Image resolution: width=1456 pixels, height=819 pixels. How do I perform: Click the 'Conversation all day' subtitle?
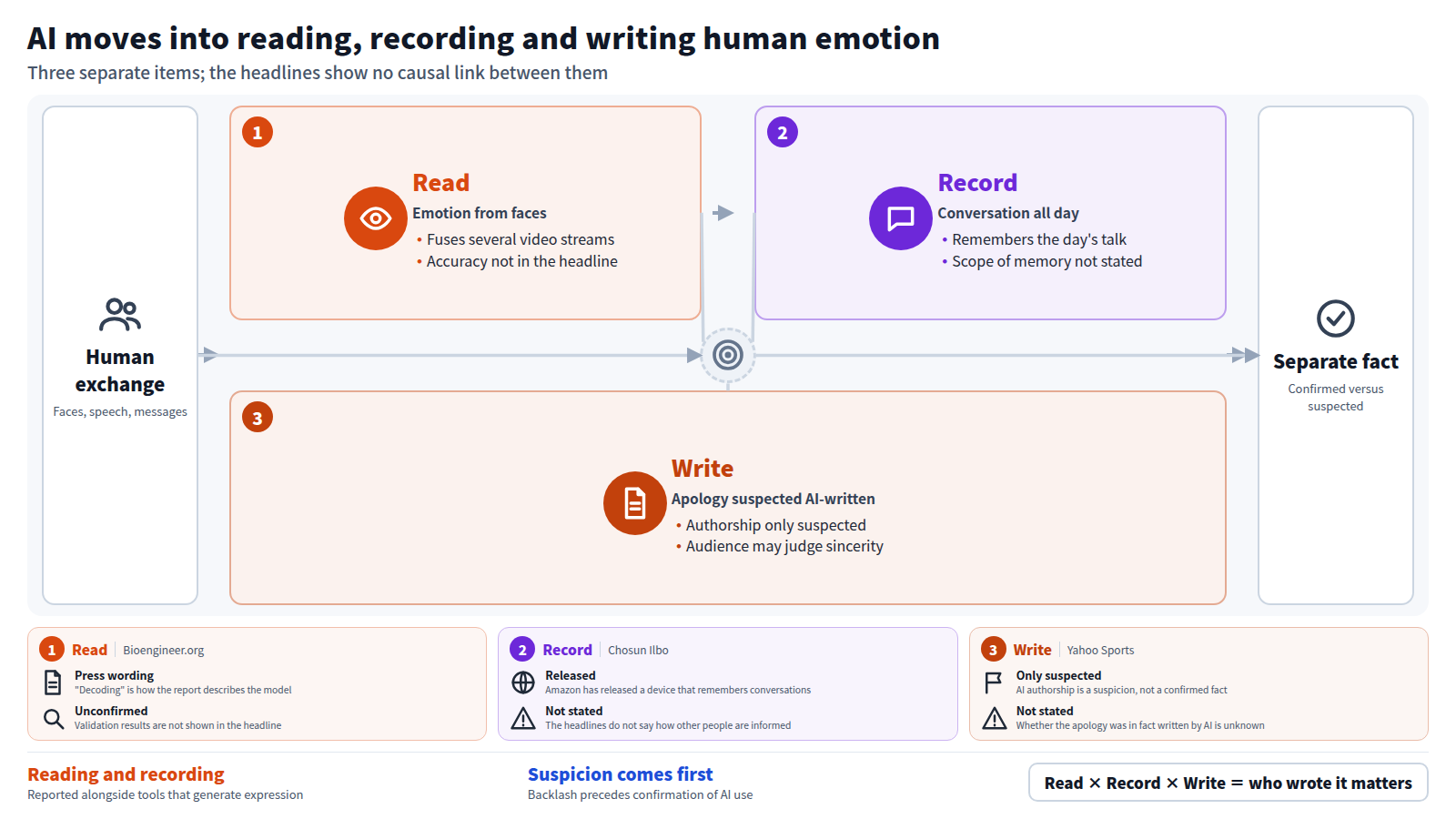(x=1008, y=213)
